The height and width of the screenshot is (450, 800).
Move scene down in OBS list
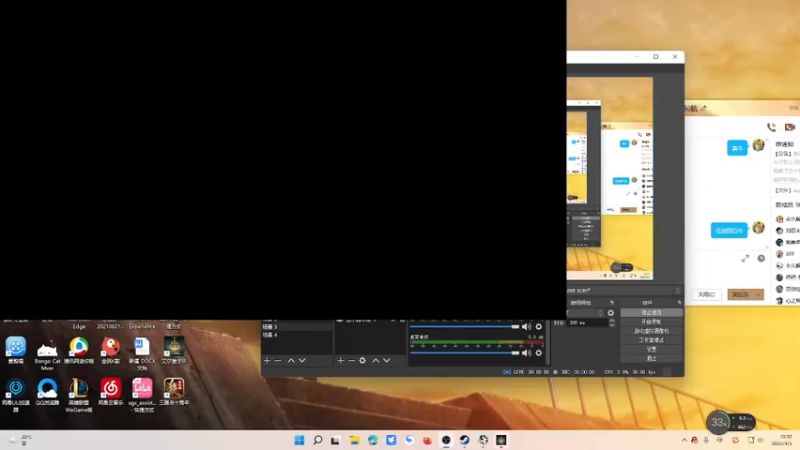302,360
